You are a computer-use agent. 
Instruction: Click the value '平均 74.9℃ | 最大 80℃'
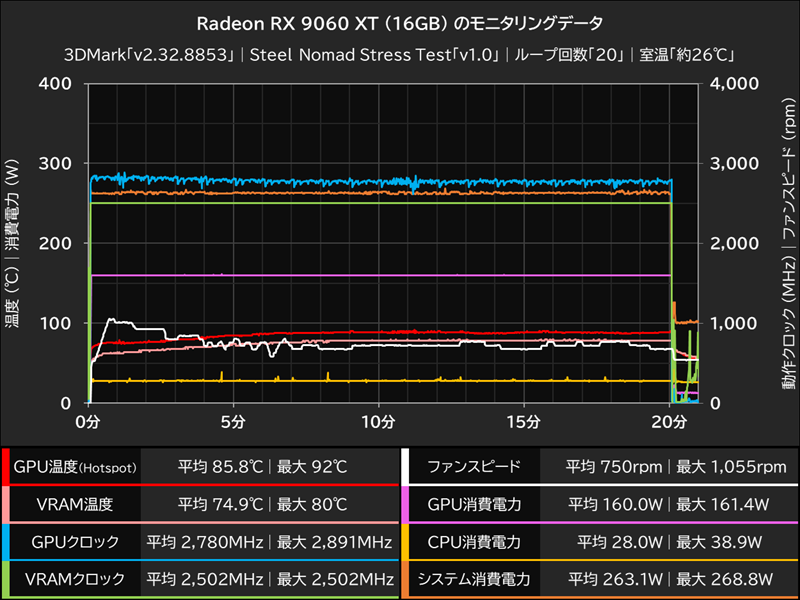tap(263, 505)
